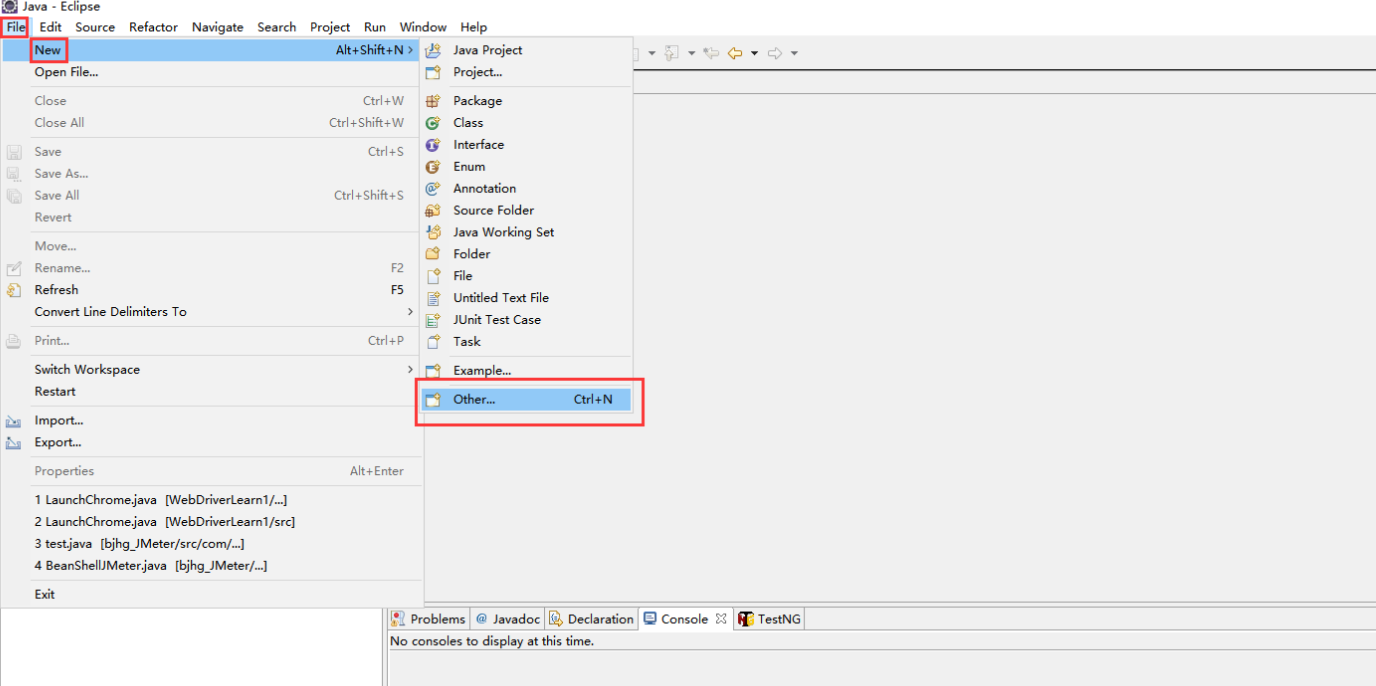Click the Forward arrow in toolbar
The height and width of the screenshot is (686, 1376).
[x=775, y=53]
